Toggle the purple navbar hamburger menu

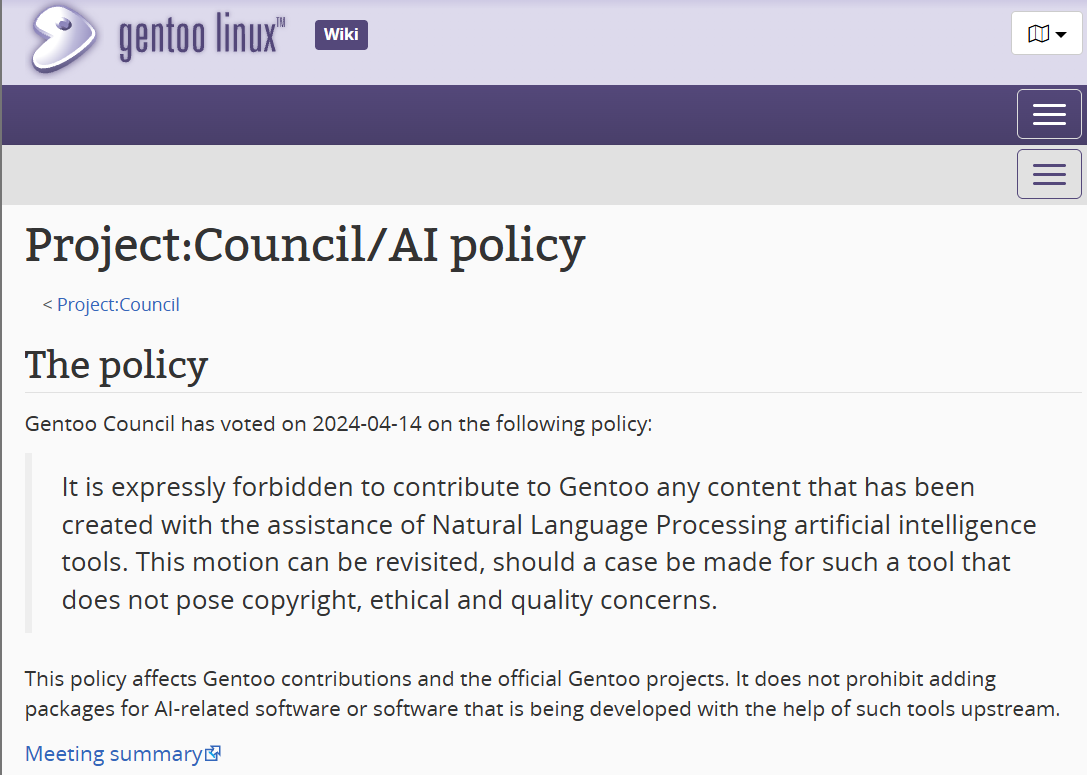click(x=1049, y=114)
